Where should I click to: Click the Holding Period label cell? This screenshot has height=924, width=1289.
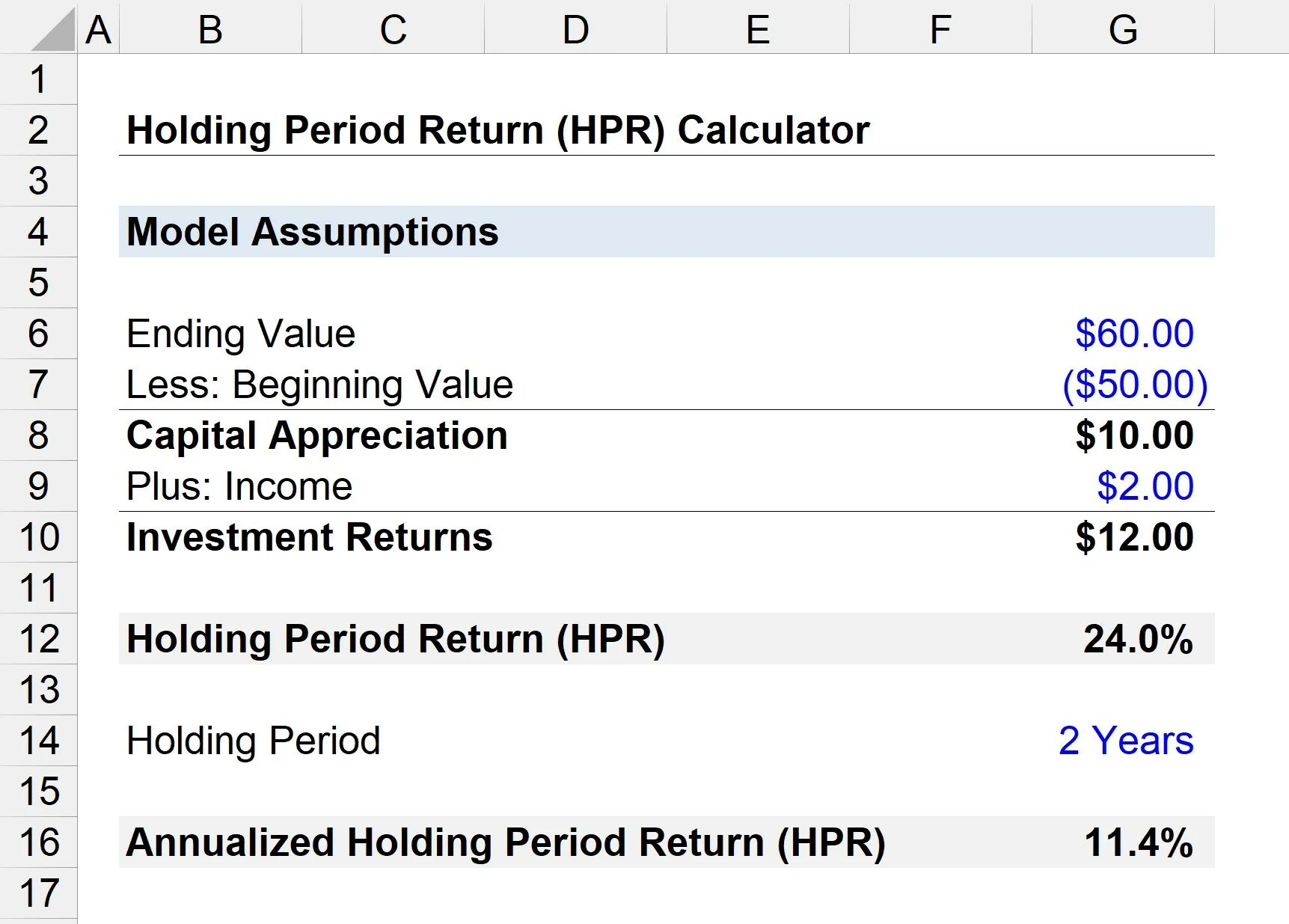[x=254, y=741]
